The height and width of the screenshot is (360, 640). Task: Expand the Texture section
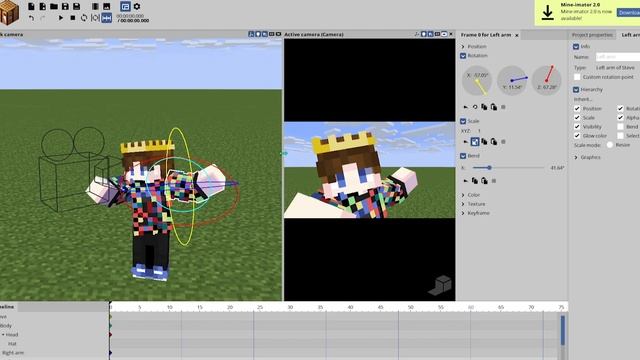tap(463, 204)
